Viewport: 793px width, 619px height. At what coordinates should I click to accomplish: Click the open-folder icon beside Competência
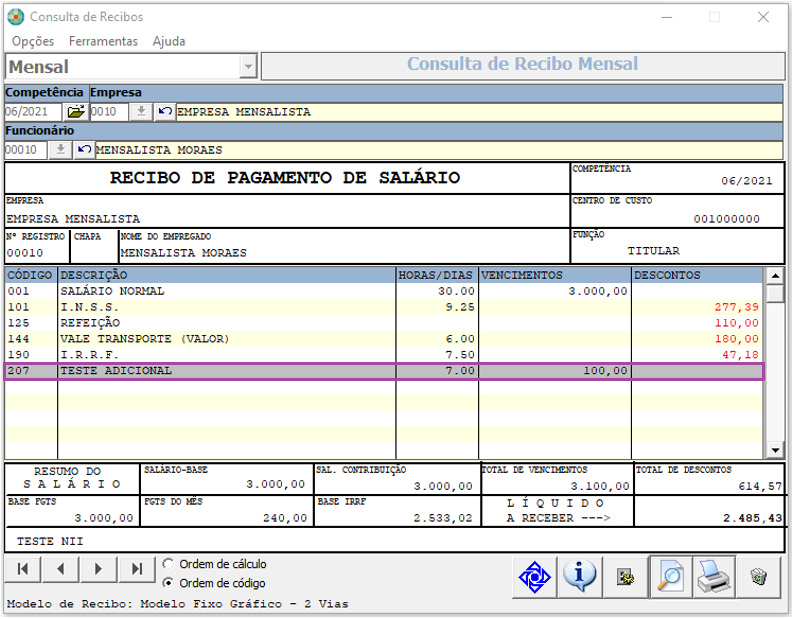(x=76, y=111)
